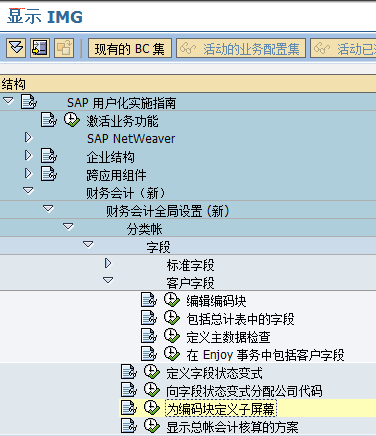This screenshot has width=376, height=436.
Task: Execute activity icon for Enjoy 事务 row
Action: point(172,354)
